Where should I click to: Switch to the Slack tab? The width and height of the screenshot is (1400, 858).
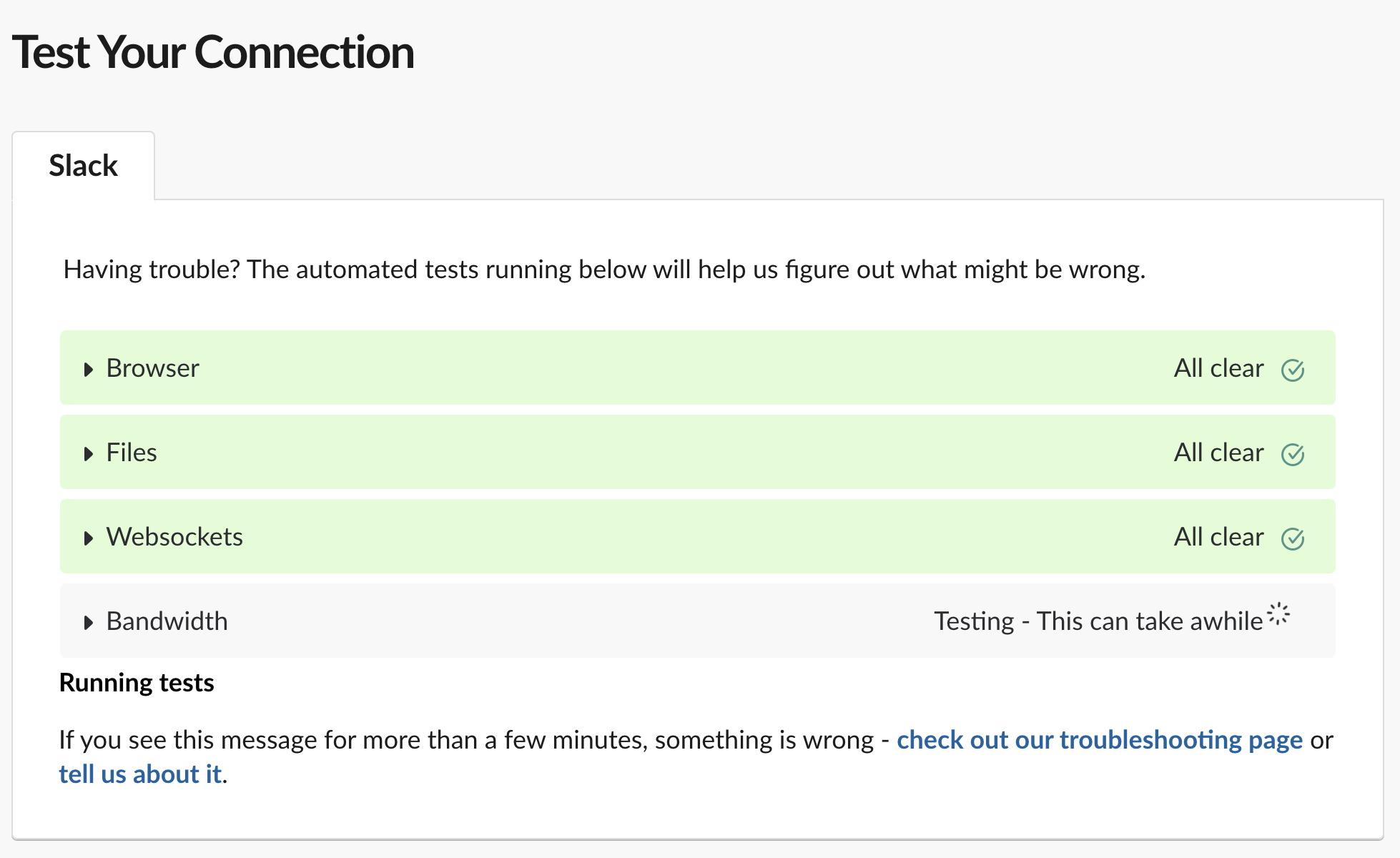tap(83, 164)
